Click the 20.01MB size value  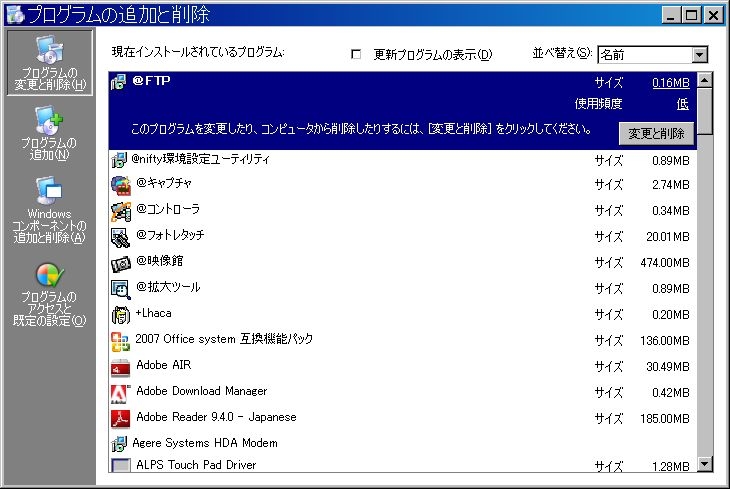pos(668,237)
